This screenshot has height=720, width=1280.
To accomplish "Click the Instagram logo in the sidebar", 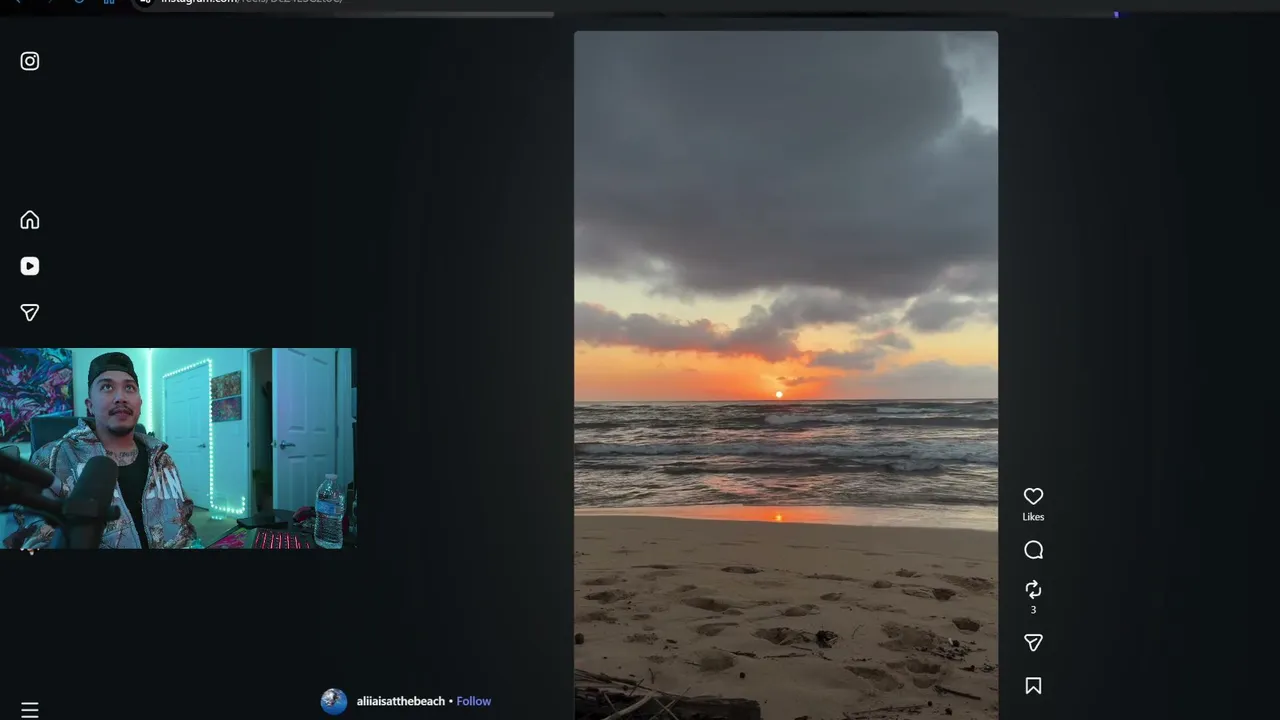I will coord(30,61).
